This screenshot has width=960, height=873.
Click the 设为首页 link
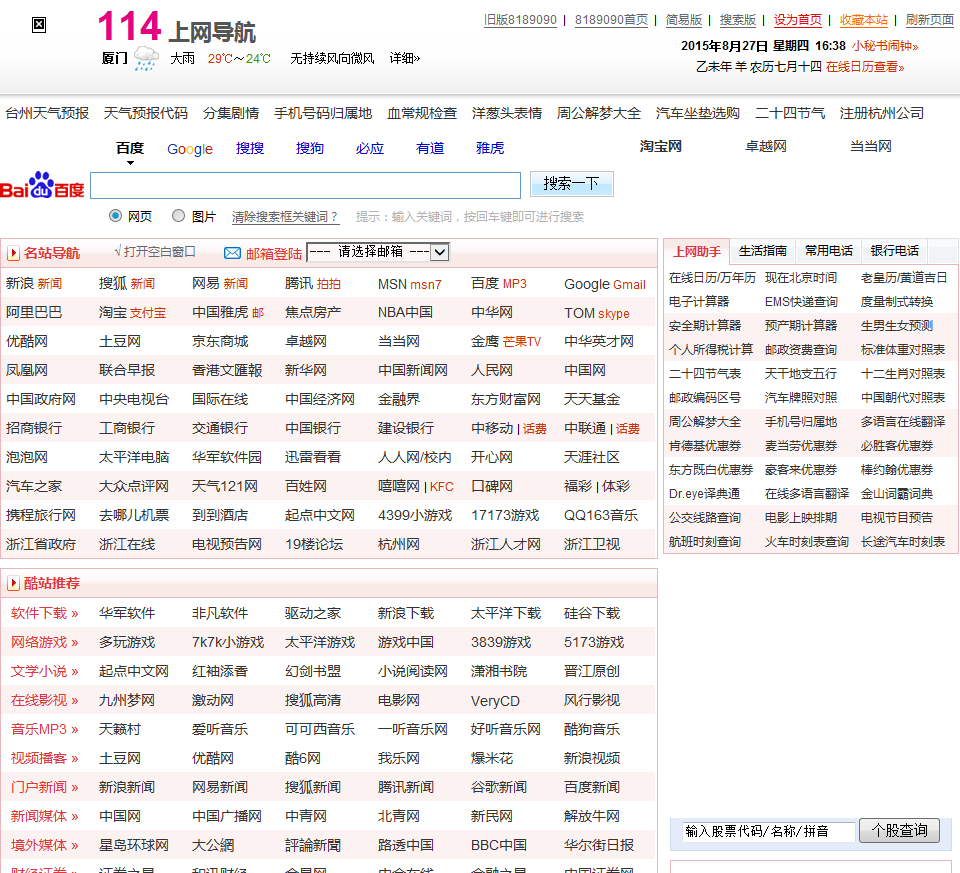797,20
